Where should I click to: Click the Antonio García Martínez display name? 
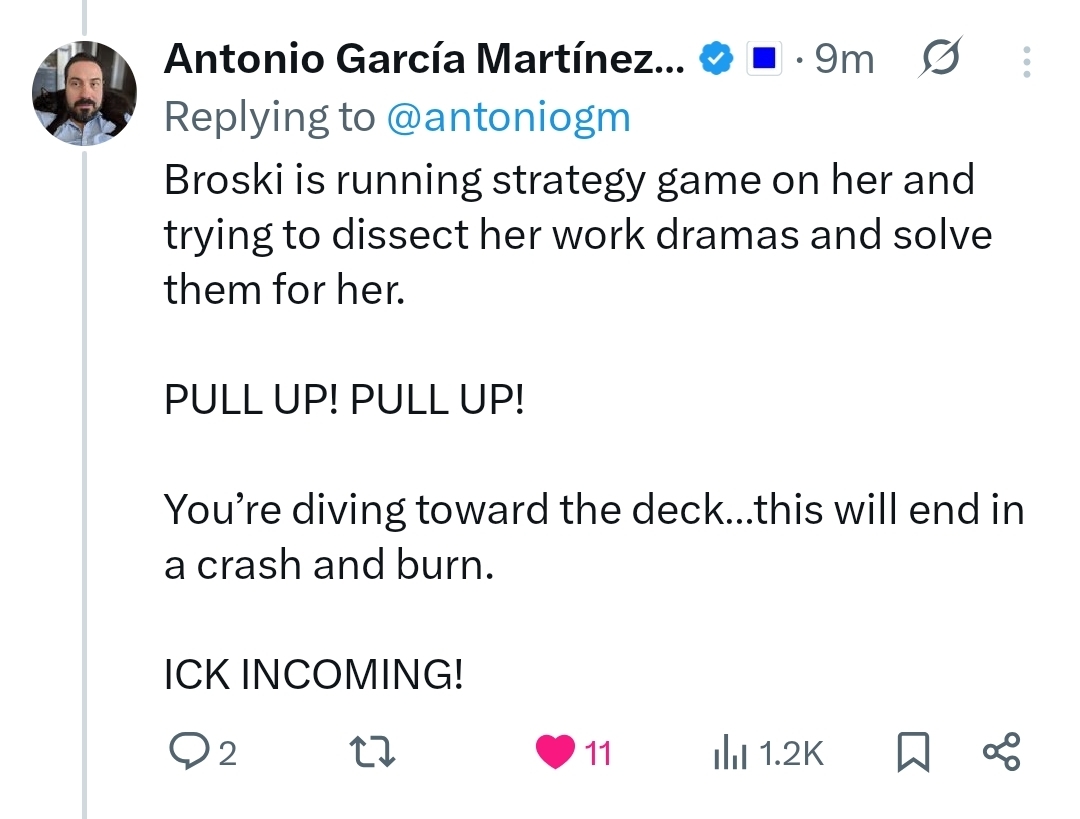coord(424,61)
